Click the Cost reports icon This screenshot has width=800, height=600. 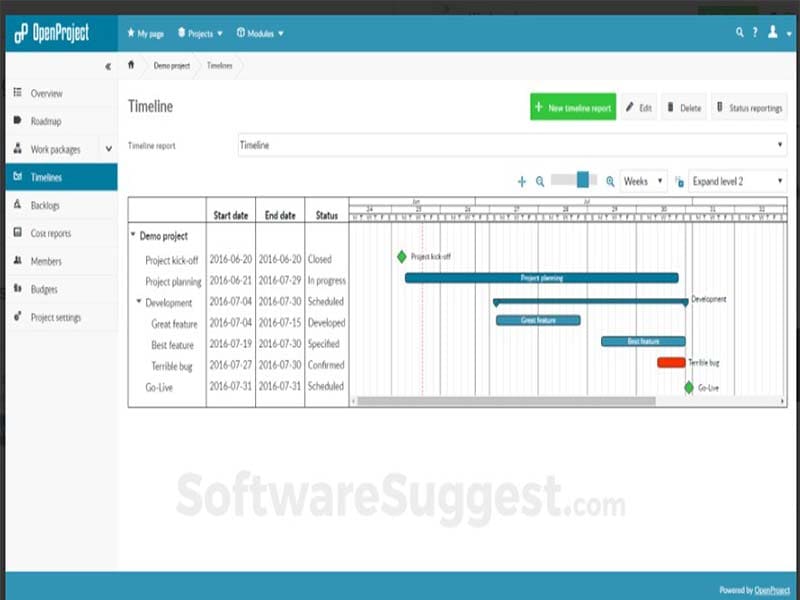[18, 232]
